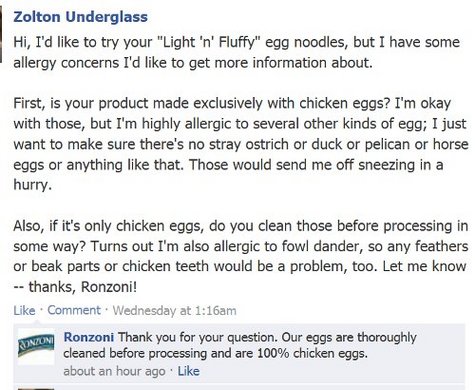The width and height of the screenshot is (475, 390).
Task: Click the Ronzoni logo avatar
Action: pos(36,347)
